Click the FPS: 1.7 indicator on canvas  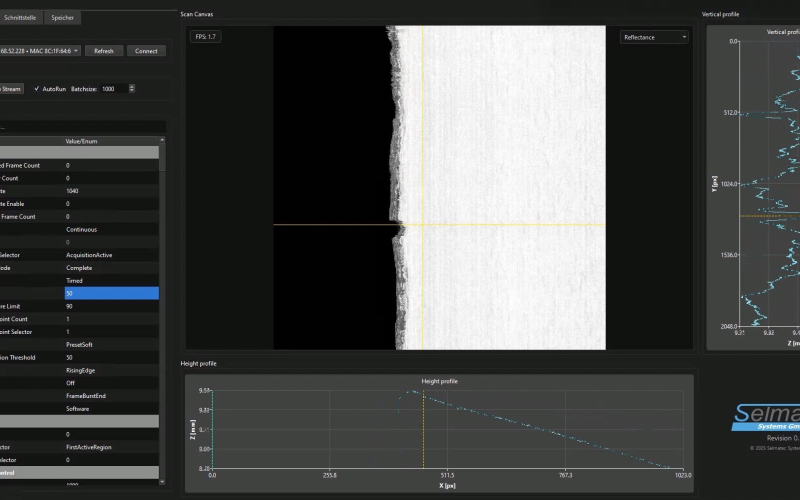206,37
